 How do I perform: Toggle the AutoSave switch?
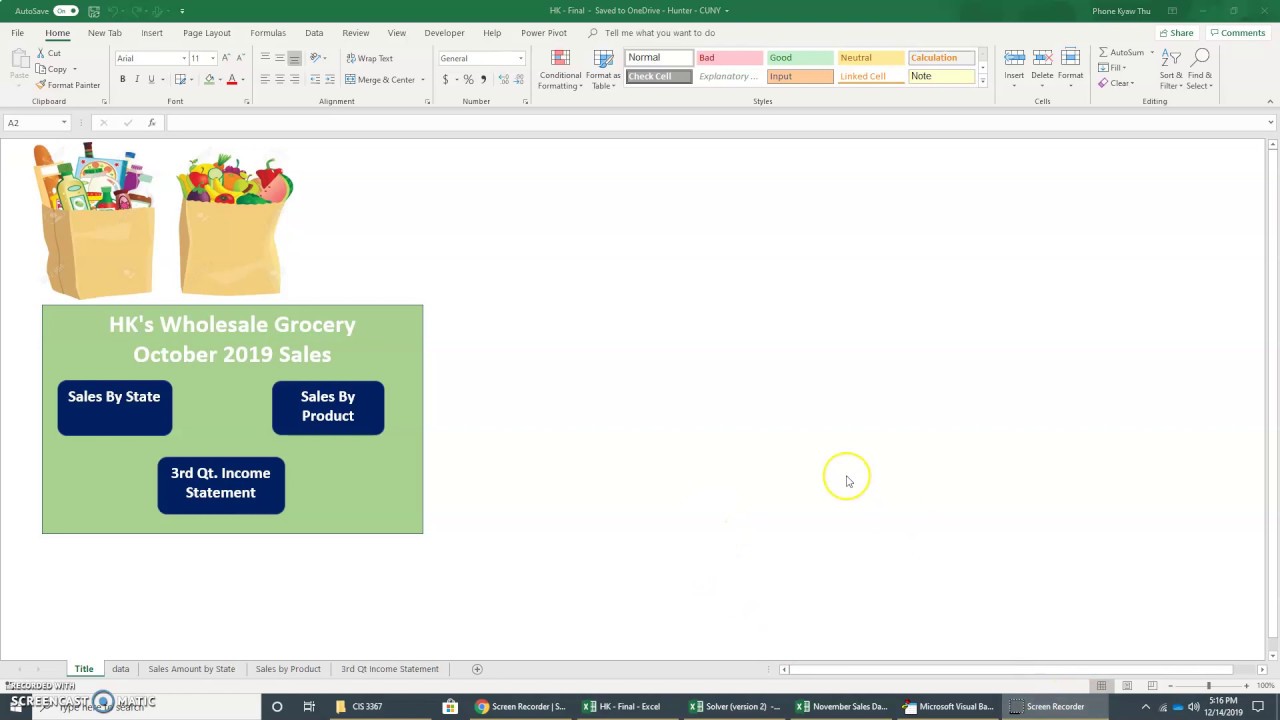[66, 10]
